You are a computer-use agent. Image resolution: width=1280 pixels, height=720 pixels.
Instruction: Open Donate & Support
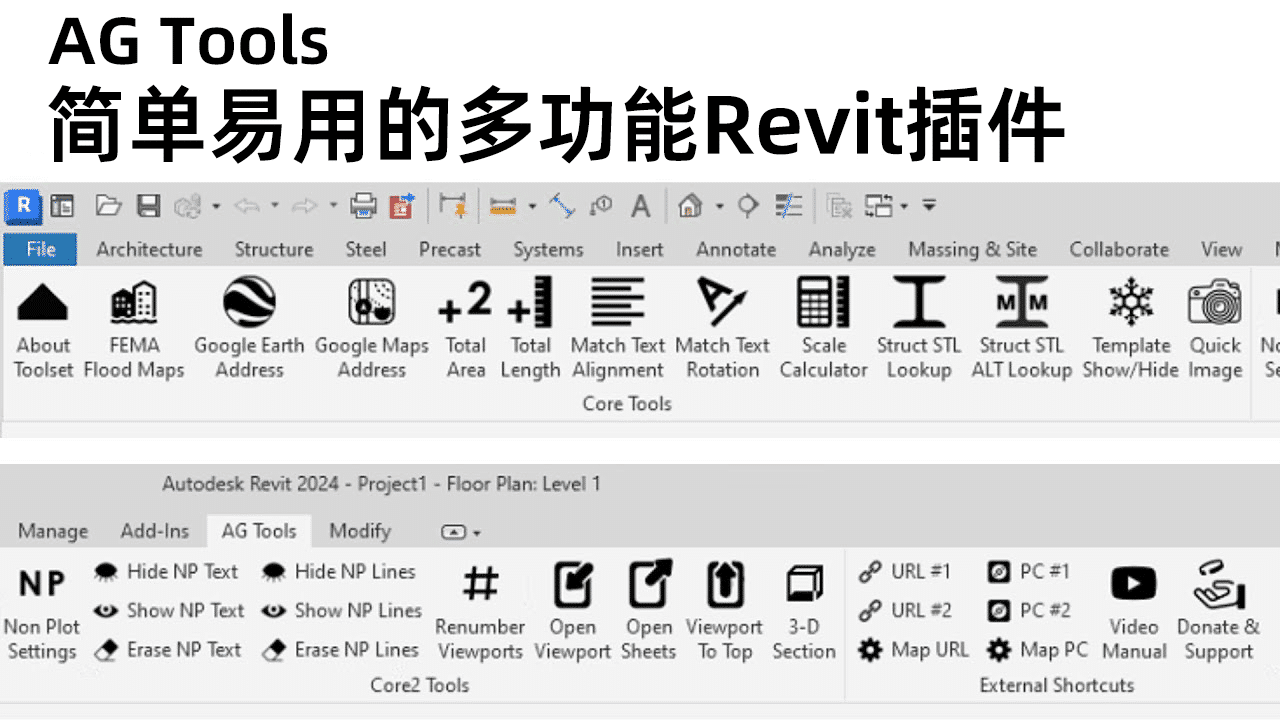[x=1218, y=613]
